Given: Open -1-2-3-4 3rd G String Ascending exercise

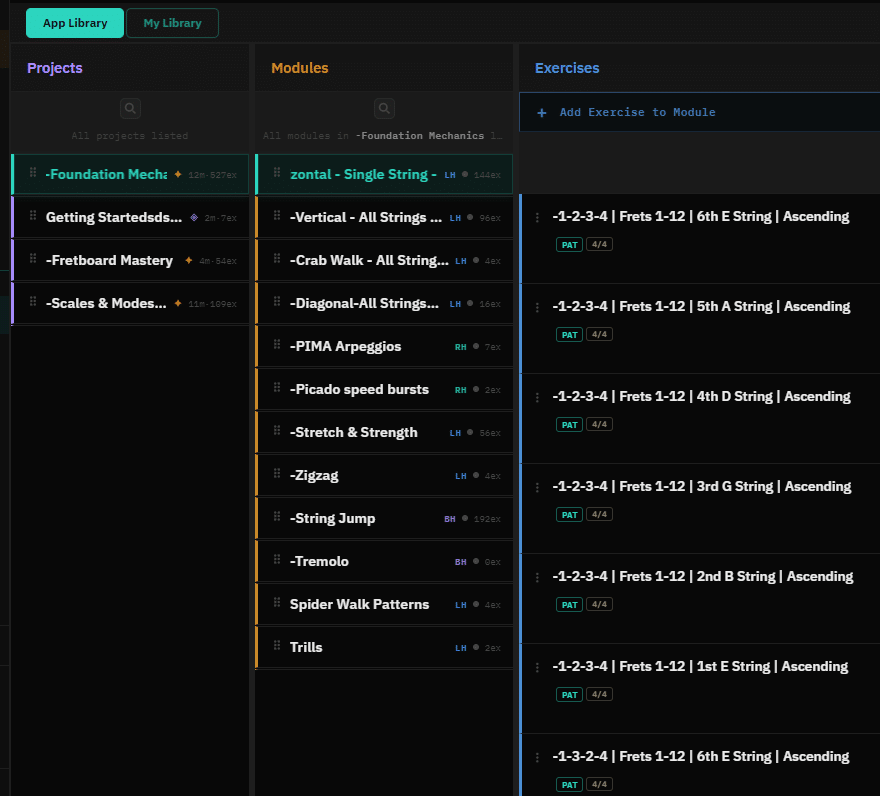Looking at the screenshot, I should (x=700, y=509).
